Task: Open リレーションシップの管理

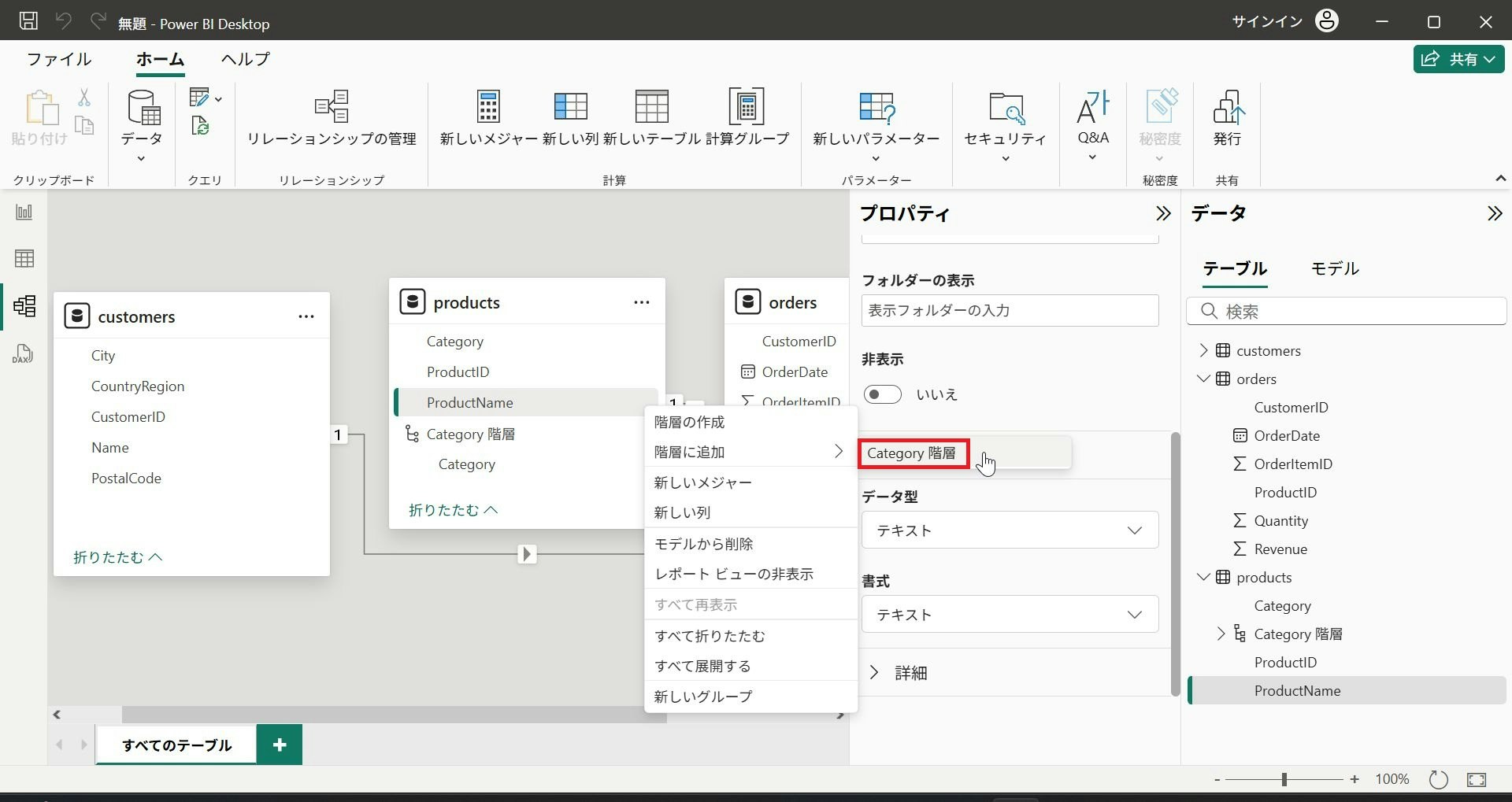Action: pos(332,118)
